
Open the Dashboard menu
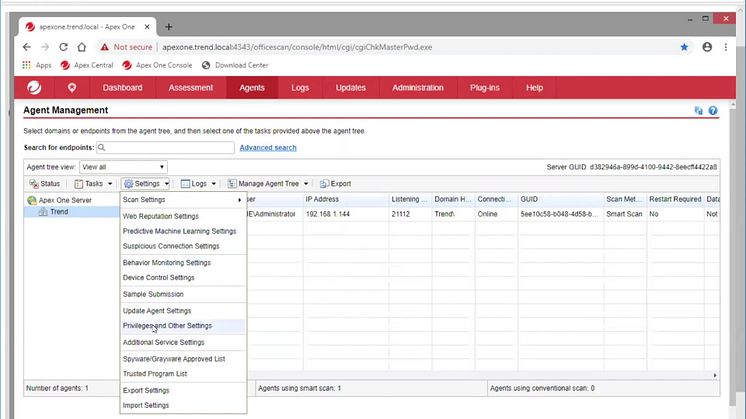click(x=122, y=88)
